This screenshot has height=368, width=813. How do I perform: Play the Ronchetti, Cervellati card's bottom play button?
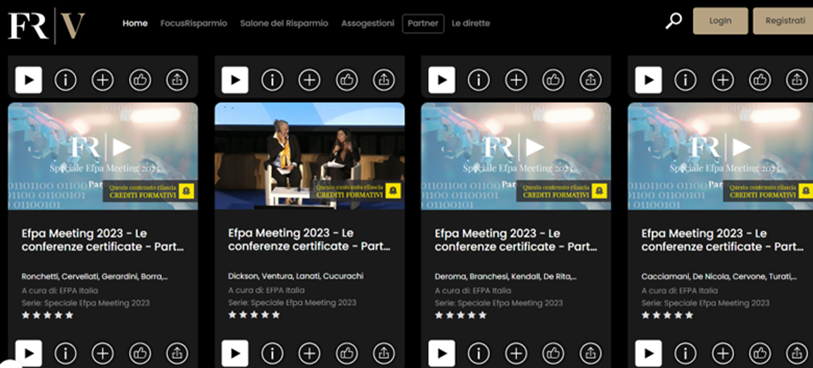[x=29, y=353]
